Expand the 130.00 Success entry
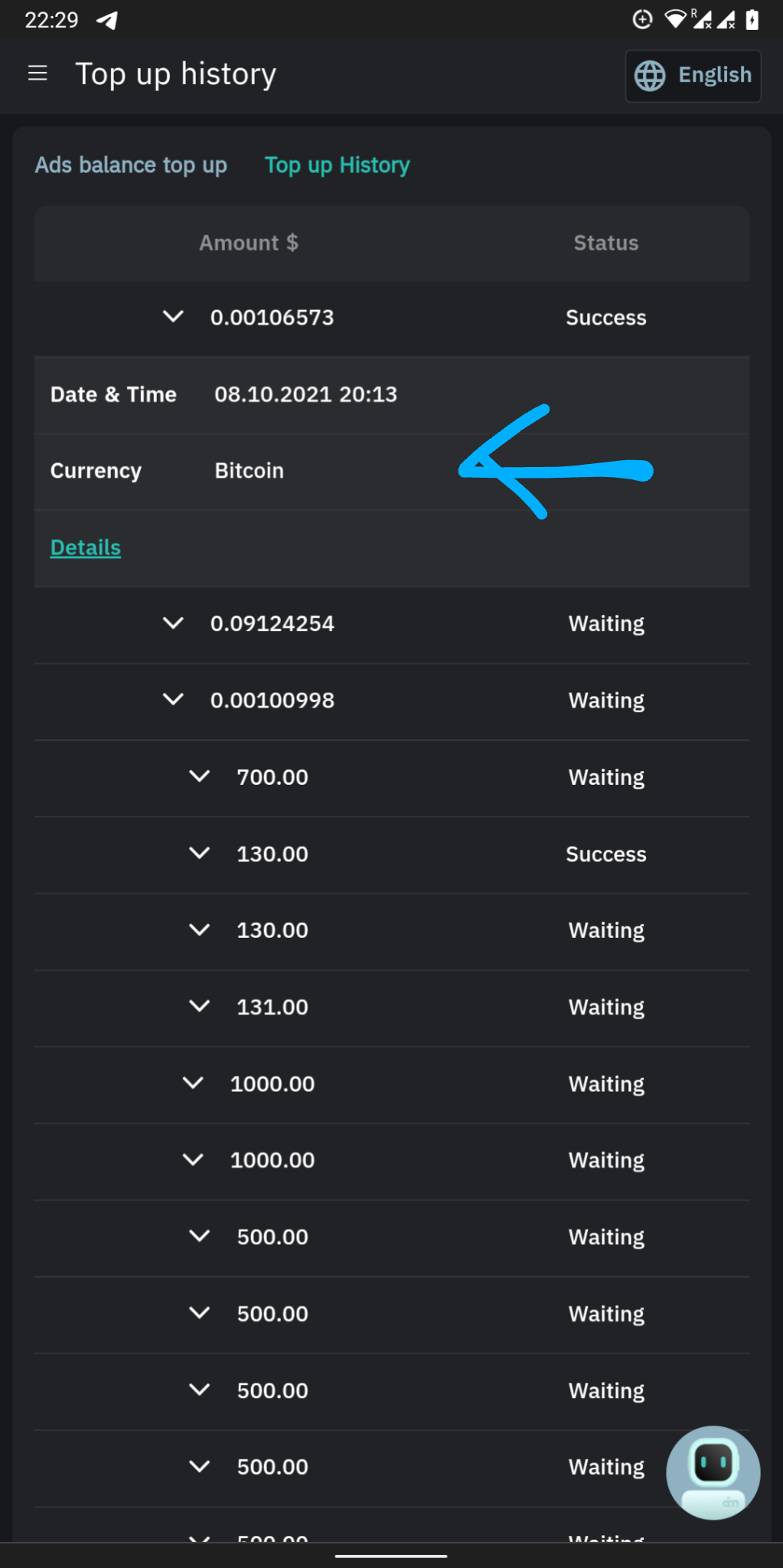783x1568 pixels. [200, 852]
